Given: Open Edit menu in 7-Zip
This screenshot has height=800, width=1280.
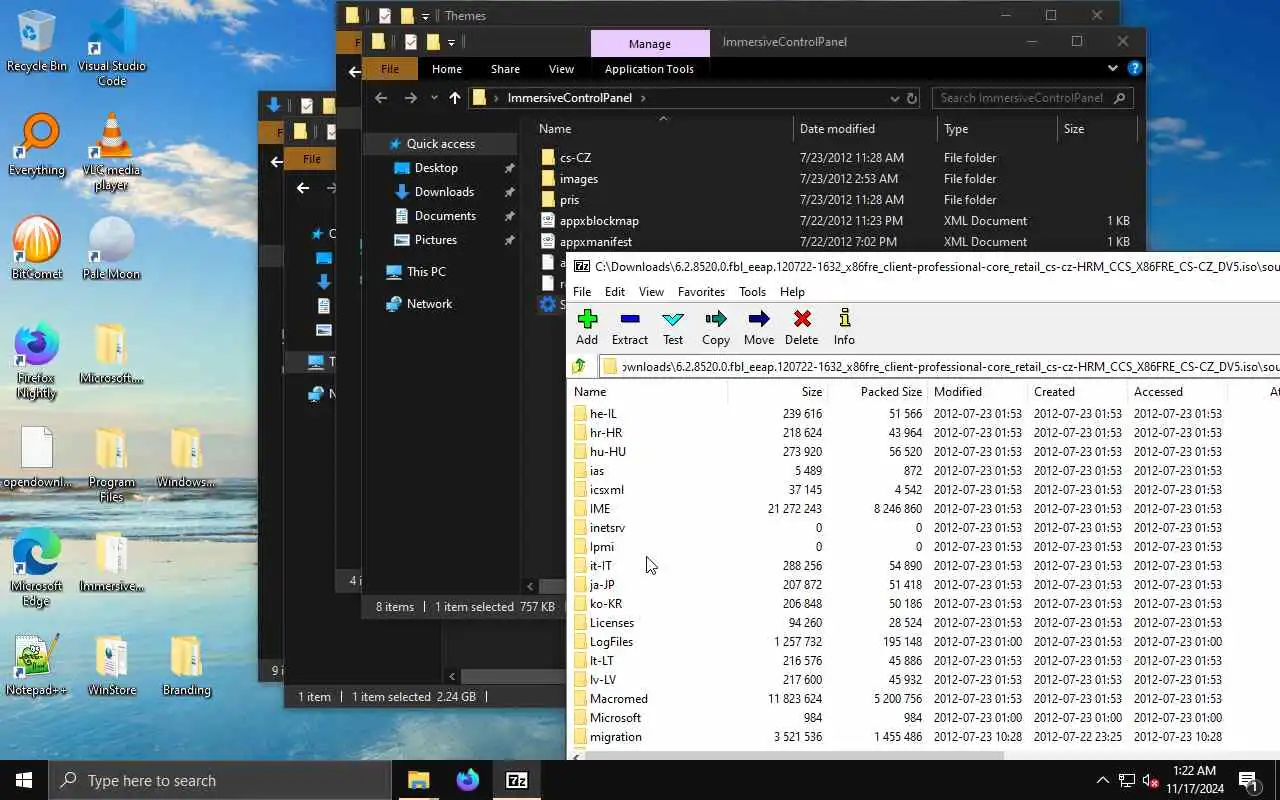Looking at the screenshot, I should [x=615, y=292].
